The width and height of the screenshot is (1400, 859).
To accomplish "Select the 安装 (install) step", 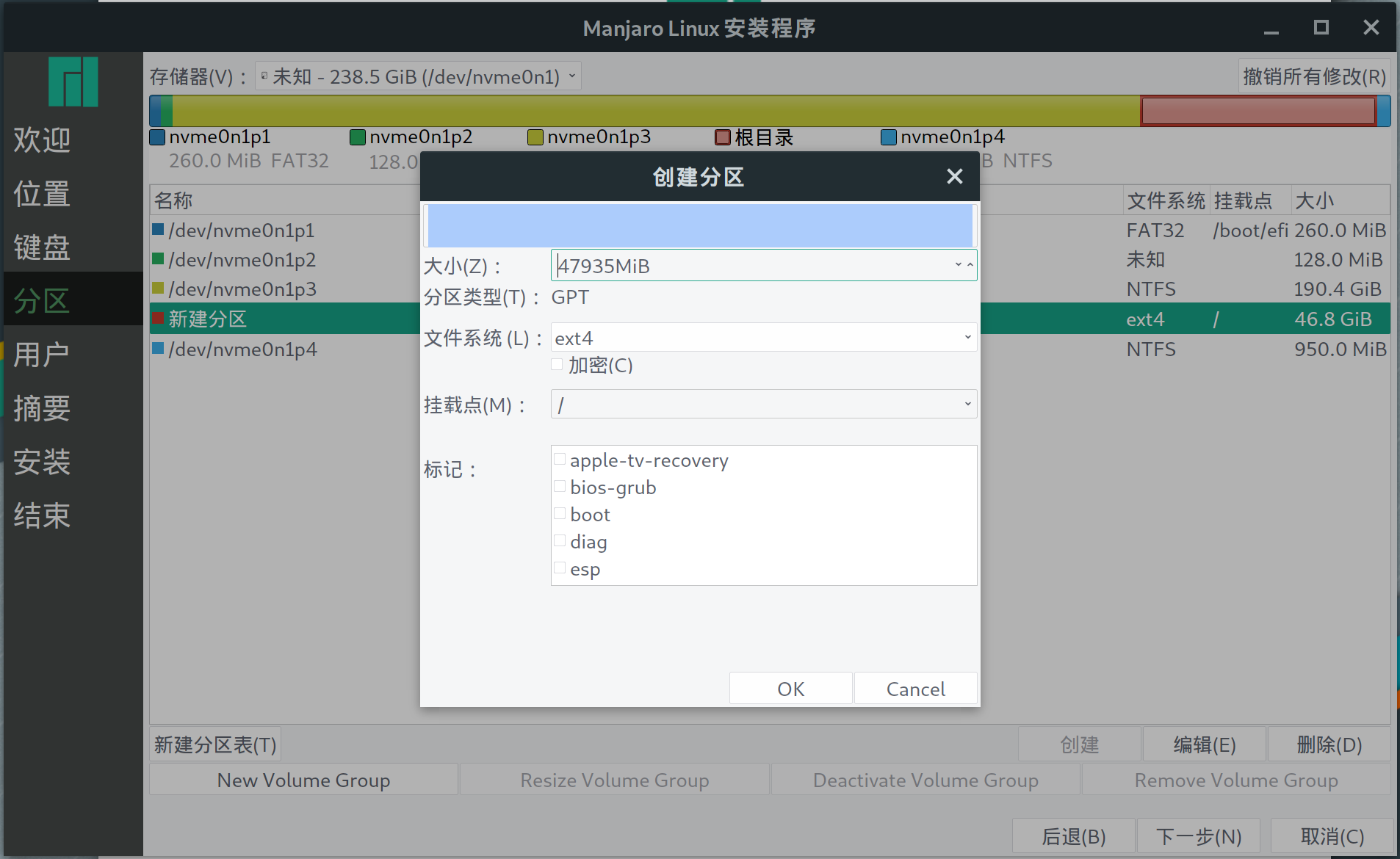I will tap(40, 462).
